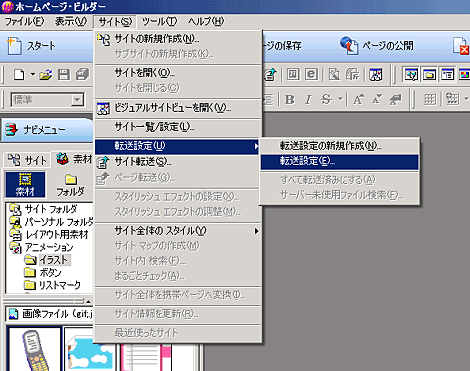The width and height of the screenshot is (470, 371).
Task: Switch to the サイト tab
Action: pyautogui.click(x=27, y=160)
